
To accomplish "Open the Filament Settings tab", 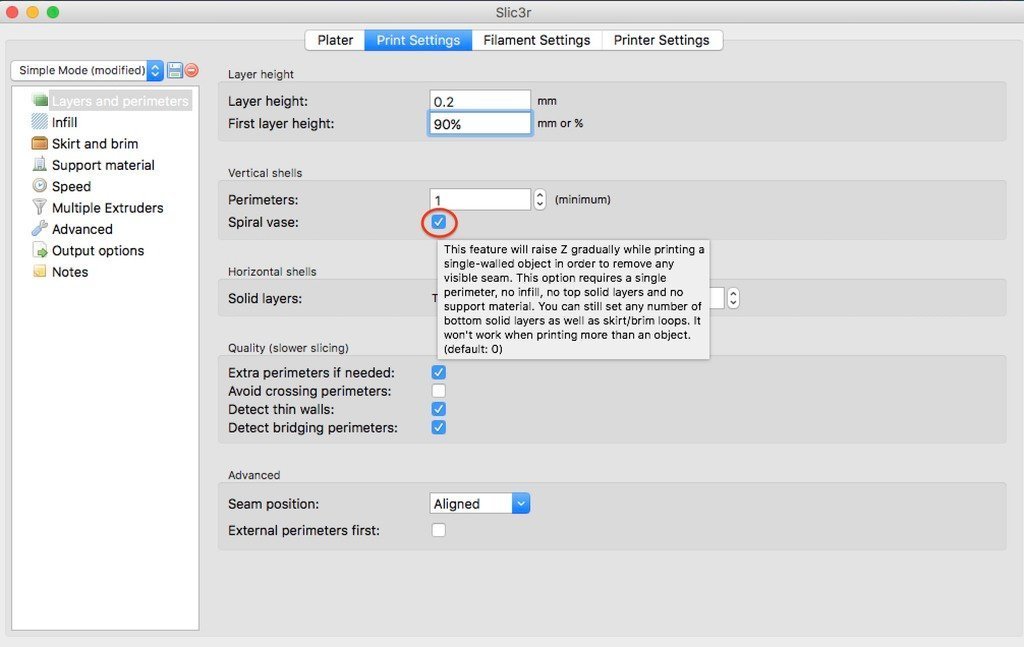I will [x=537, y=40].
